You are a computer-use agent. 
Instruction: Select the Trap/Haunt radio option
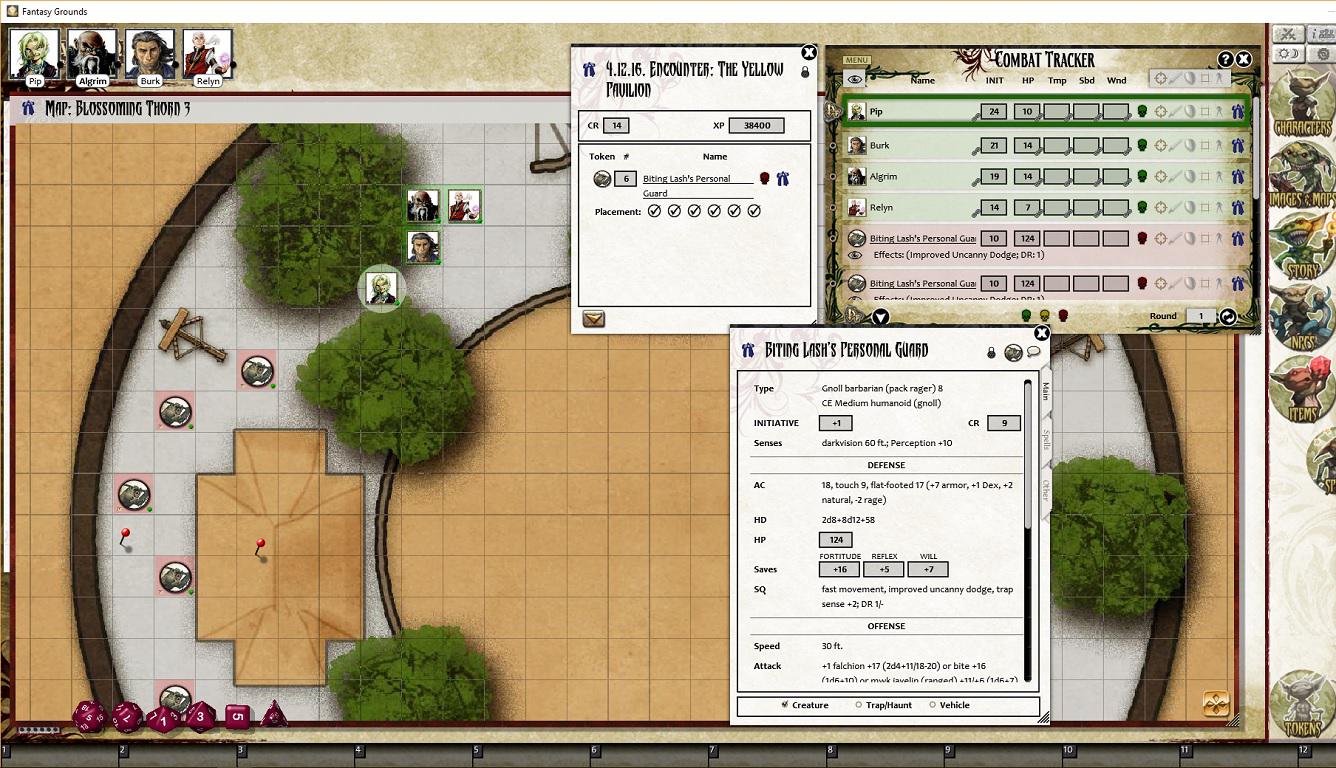tap(858, 705)
